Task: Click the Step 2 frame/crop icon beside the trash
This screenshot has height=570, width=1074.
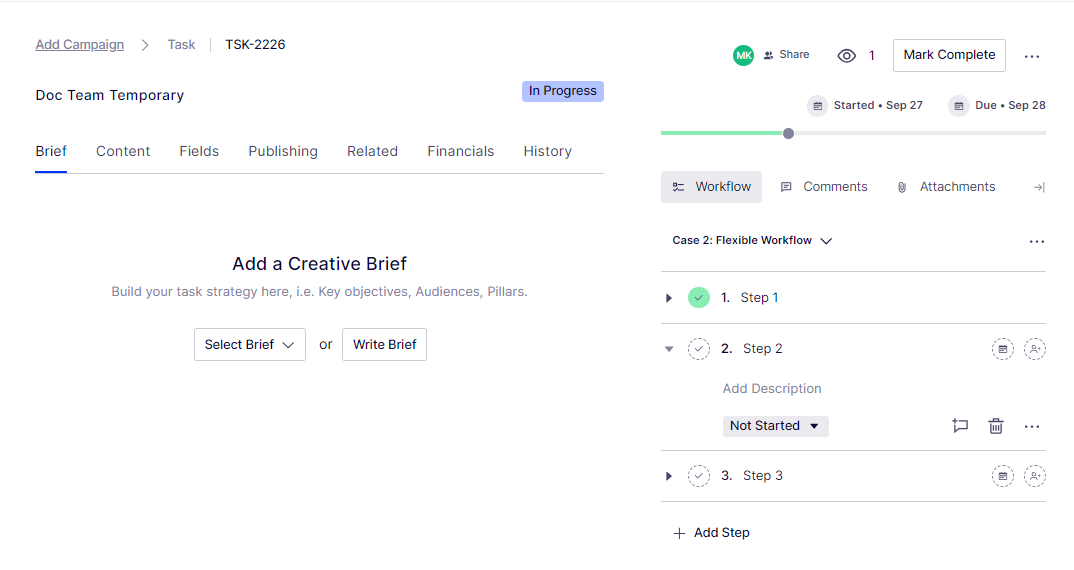Action: point(960,426)
